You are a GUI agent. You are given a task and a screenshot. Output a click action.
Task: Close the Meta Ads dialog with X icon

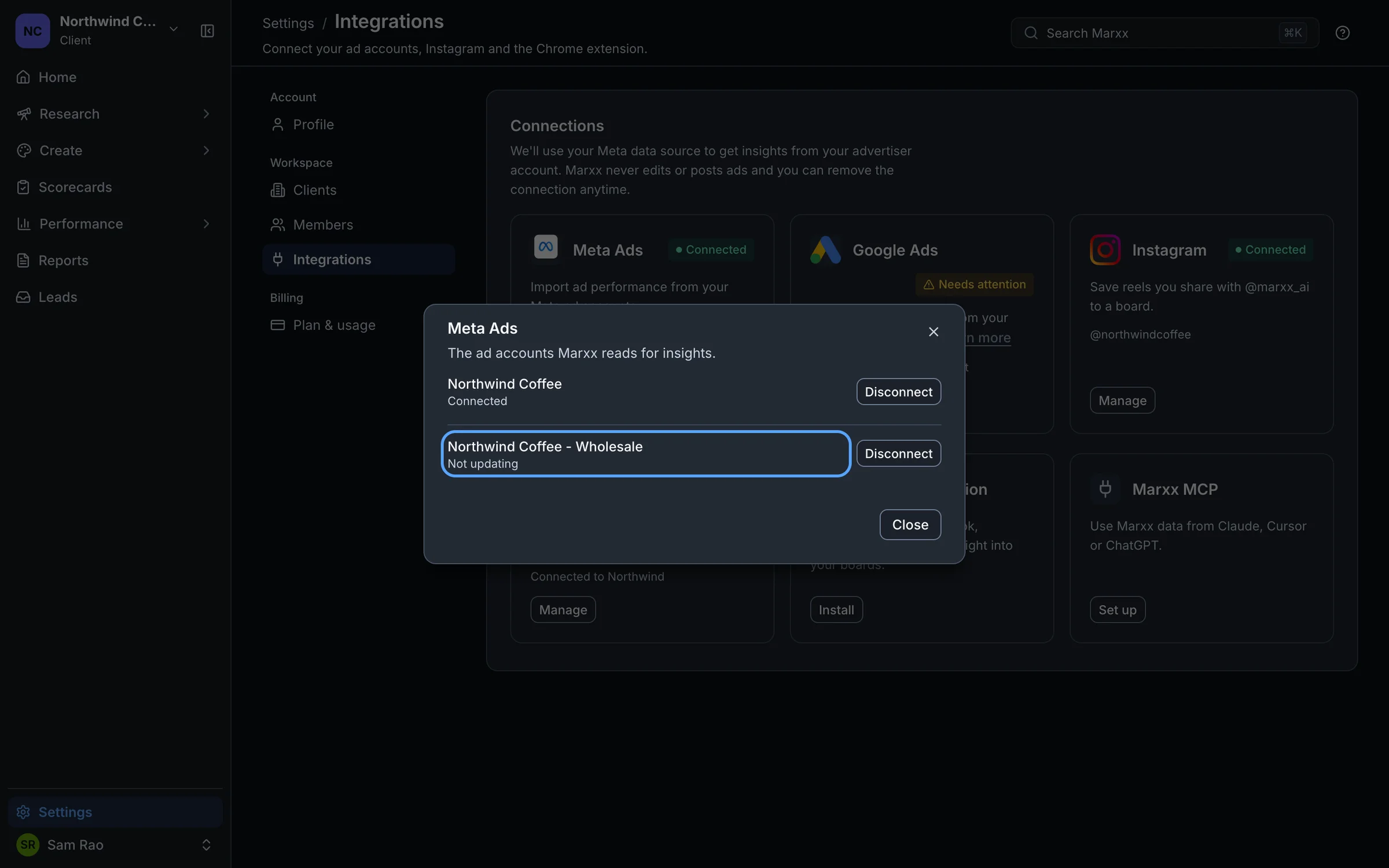coord(934,332)
